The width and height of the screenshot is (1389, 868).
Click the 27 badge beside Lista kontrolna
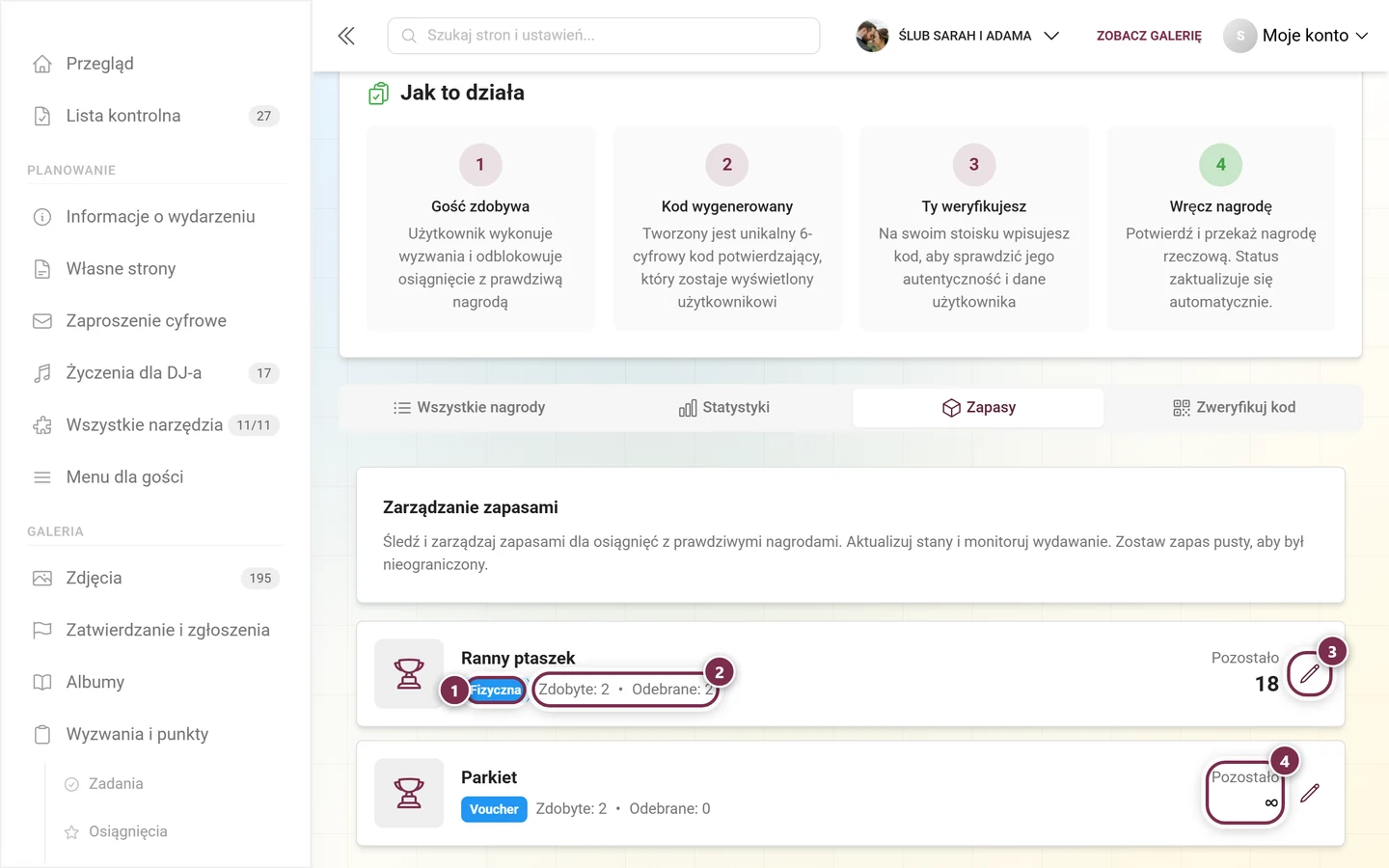(263, 116)
